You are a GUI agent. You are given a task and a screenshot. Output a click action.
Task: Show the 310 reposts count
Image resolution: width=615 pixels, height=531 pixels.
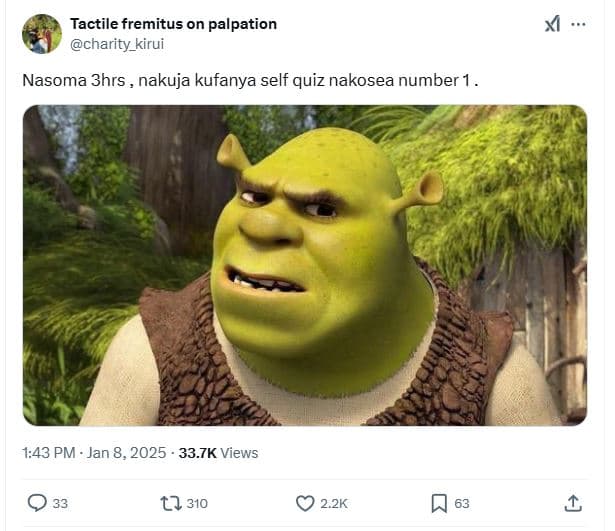pos(197,504)
